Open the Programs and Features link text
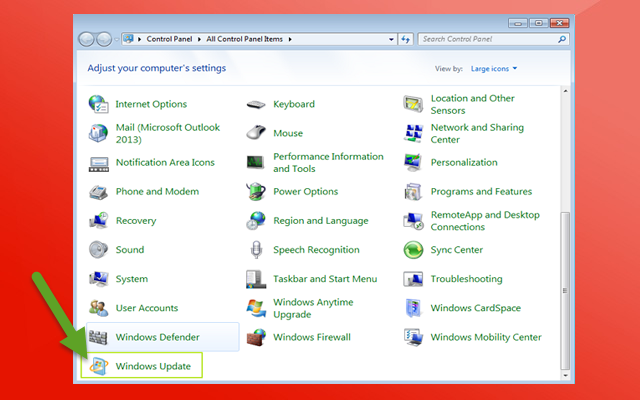This screenshot has height=400, width=640. click(x=481, y=191)
